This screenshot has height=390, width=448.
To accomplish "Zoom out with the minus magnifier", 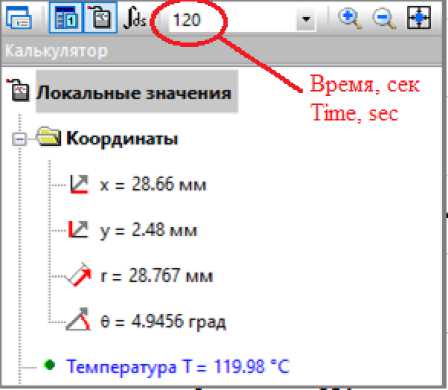I will click(384, 19).
